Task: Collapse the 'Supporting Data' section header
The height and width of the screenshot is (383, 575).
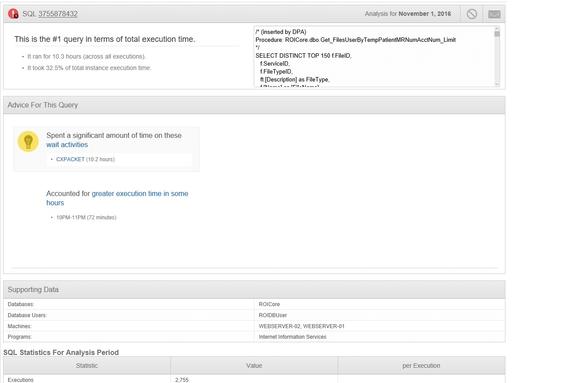Action: click(254, 289)
